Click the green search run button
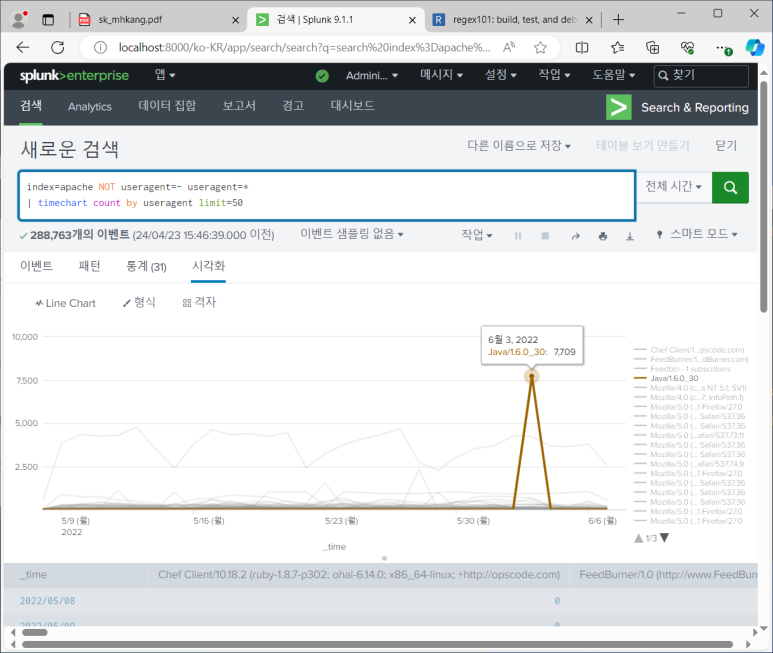Image resolution: width=773 pixels, height=653 pixels. [x=730, y=187]
